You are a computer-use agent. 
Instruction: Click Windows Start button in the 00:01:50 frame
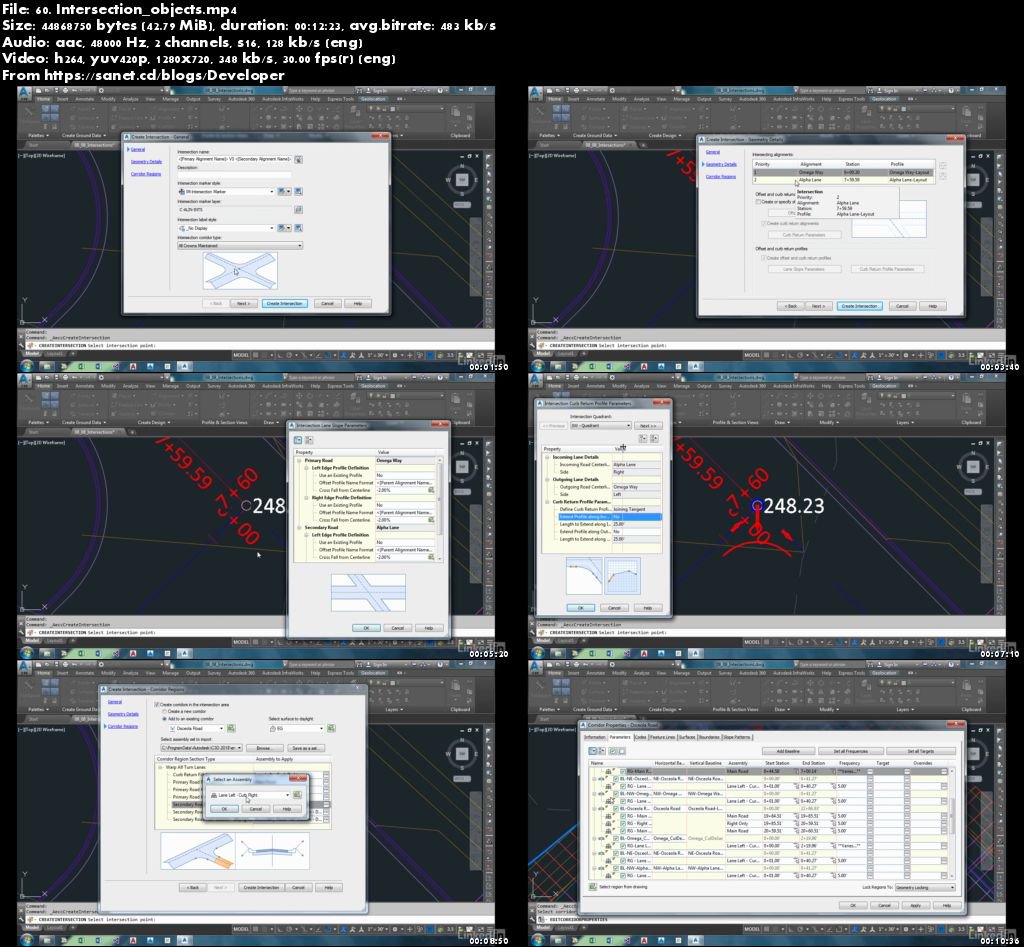point(27,366)
